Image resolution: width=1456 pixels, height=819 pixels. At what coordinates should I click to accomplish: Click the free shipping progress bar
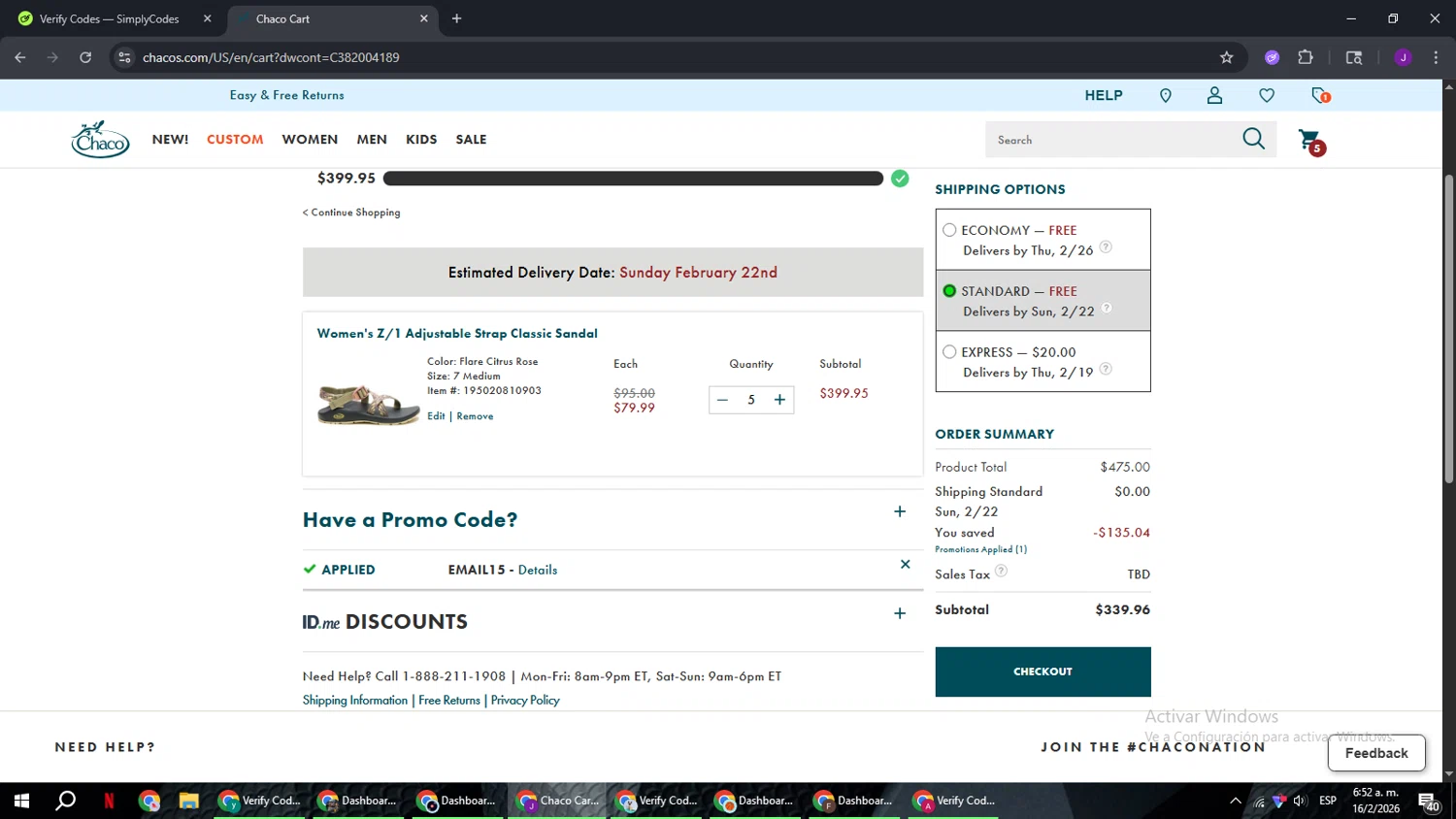coord(633,179)
